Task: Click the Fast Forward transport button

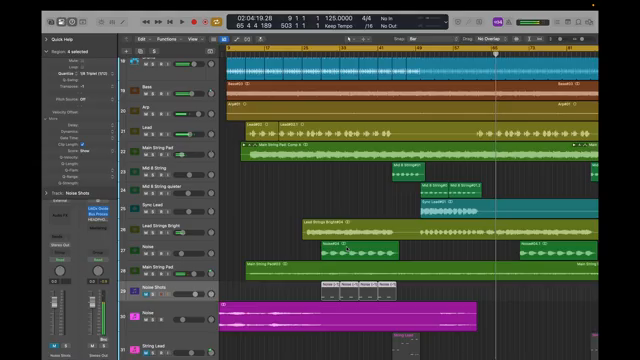Action: coord(158,22)
